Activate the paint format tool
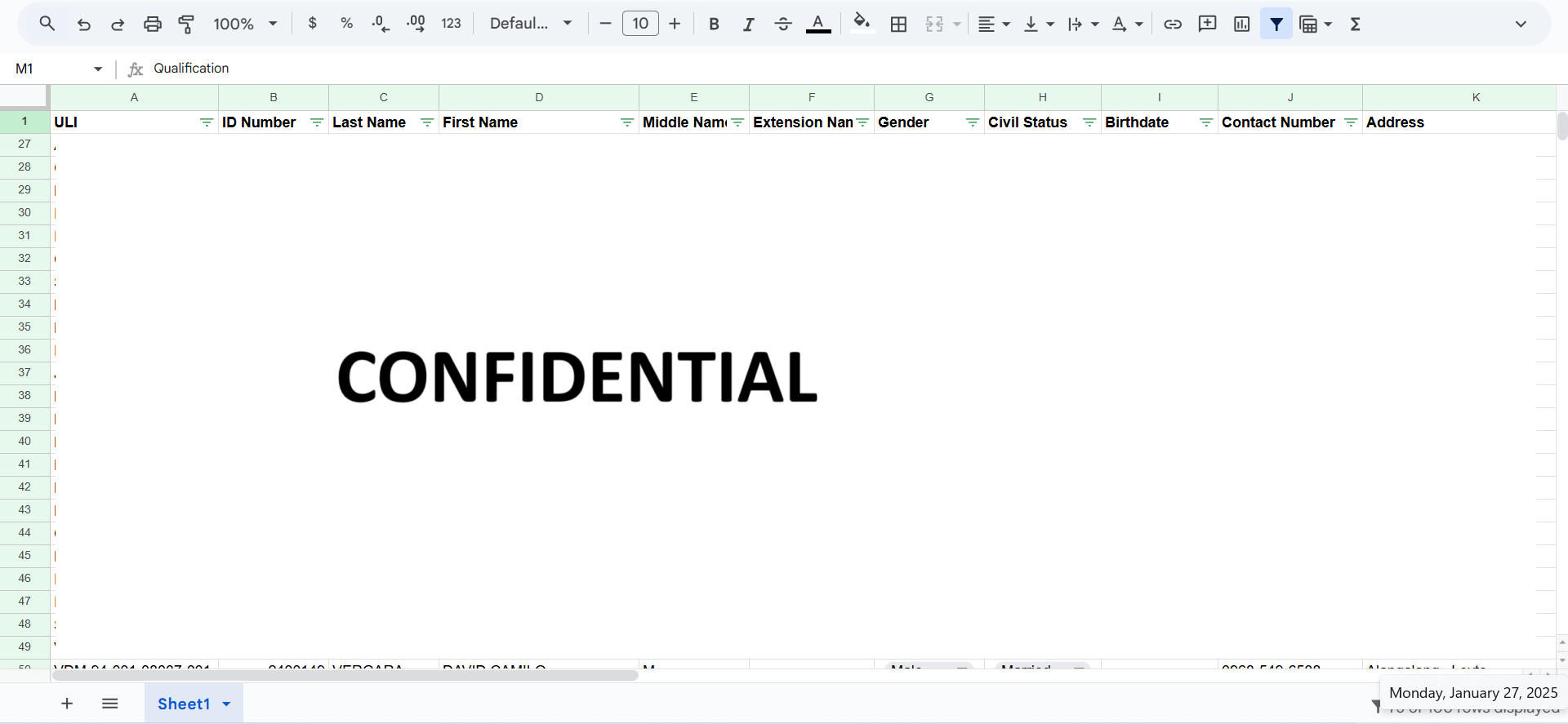Image resolution: width=1568 pixels, height=724 pixels. 186,24
